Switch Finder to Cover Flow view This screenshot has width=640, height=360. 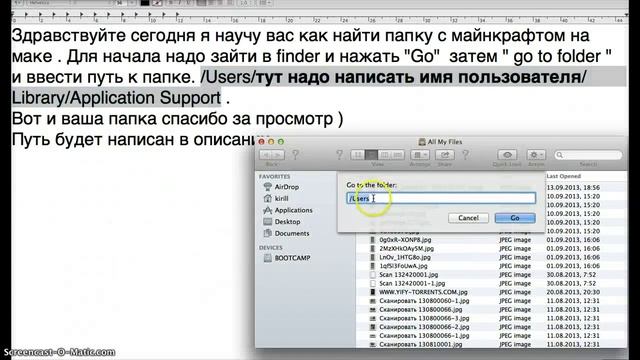coord(398,155)
